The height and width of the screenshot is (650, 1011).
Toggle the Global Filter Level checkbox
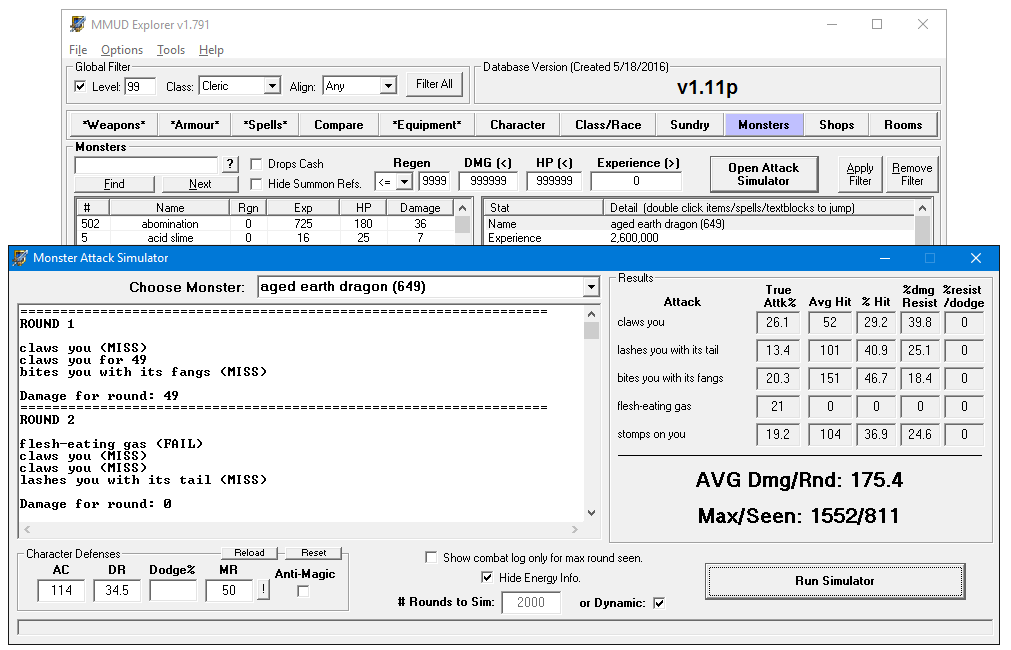(81, 87)
